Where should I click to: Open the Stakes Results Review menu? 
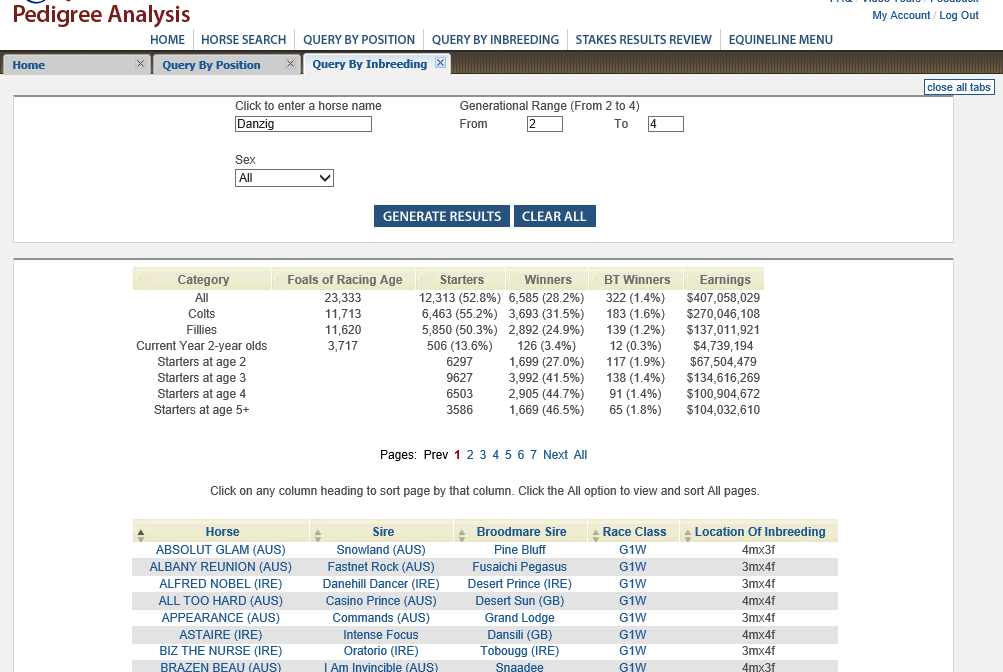coord(644,40)
